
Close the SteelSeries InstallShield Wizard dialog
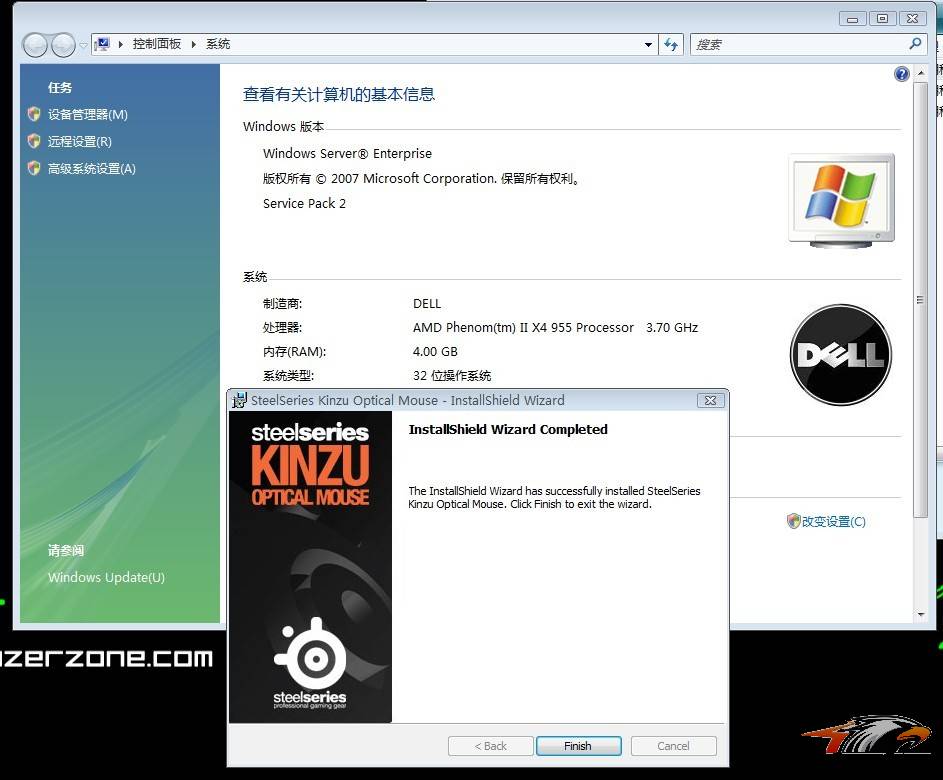tap(710, 401)
